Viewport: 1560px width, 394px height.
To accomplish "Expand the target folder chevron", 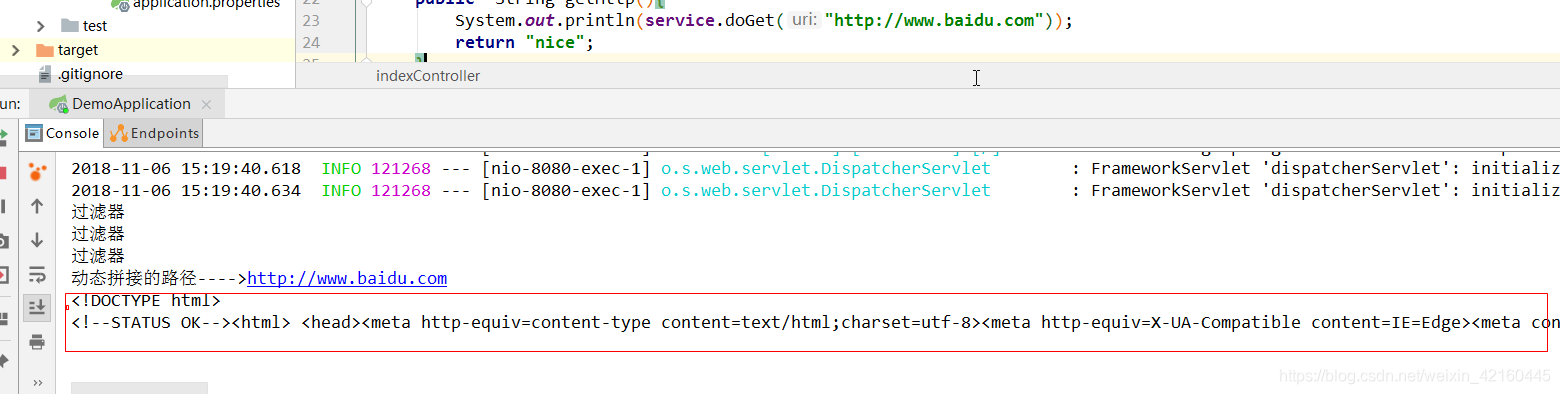I will (x=15, y=50).
